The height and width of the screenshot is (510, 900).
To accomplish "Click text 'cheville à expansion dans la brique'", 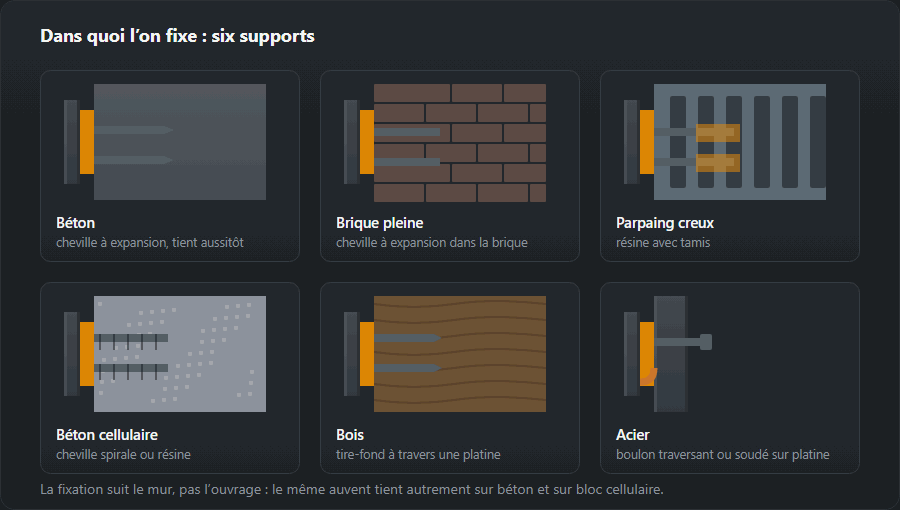I will tap(432, 243).
